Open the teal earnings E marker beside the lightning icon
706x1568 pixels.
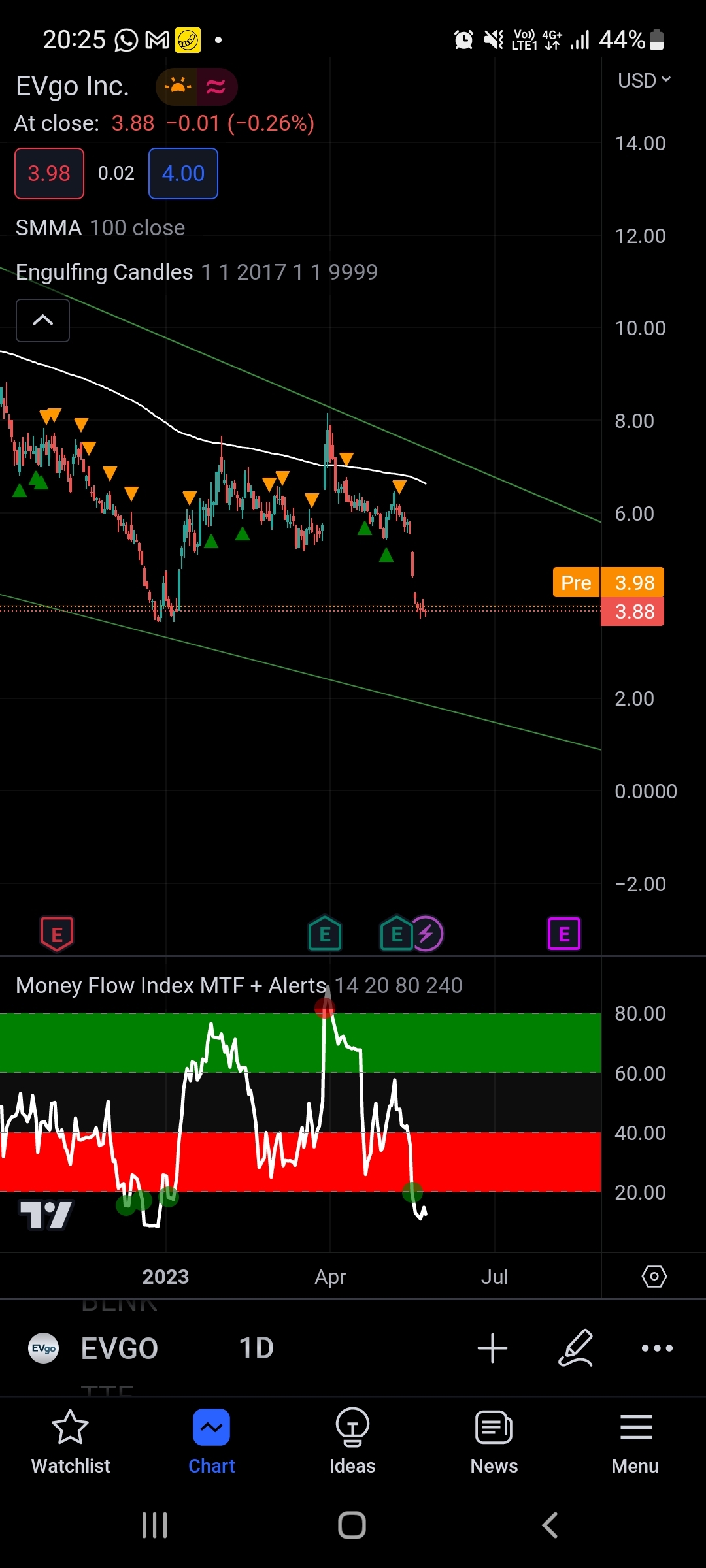pos(396,934)
